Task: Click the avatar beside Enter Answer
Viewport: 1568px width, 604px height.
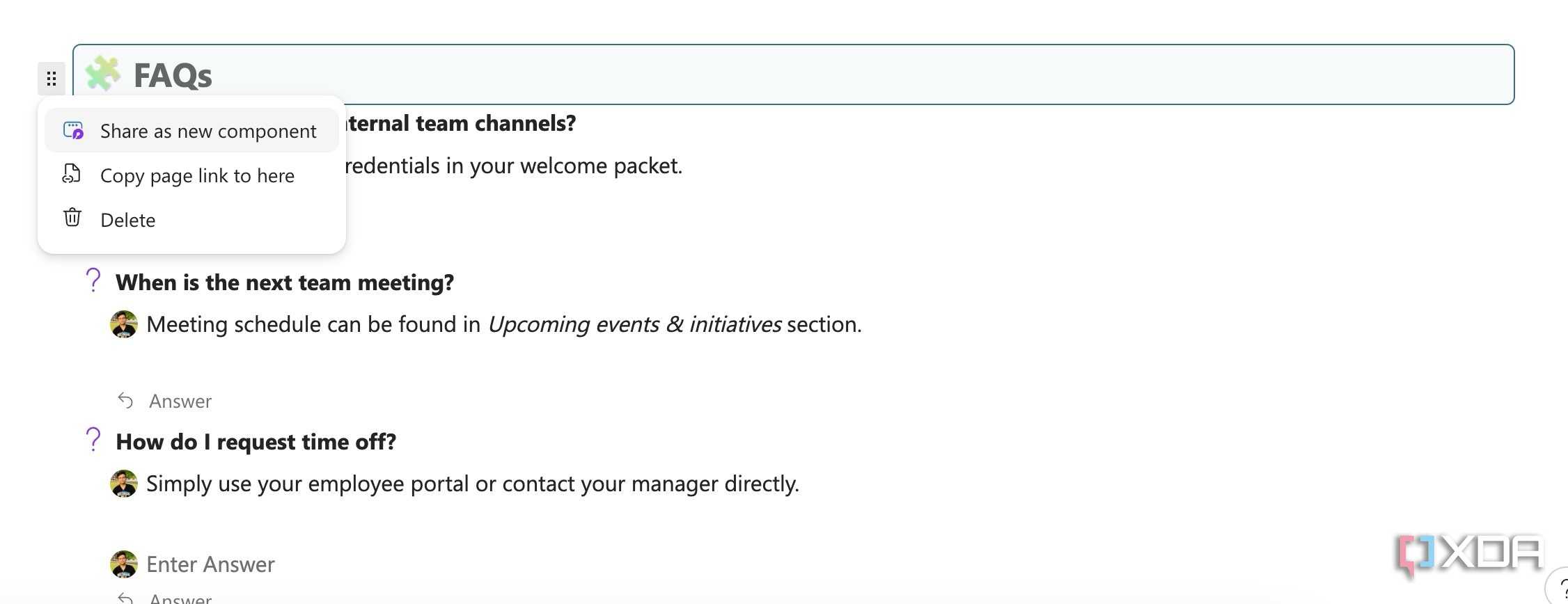Action: coord(124,564)
